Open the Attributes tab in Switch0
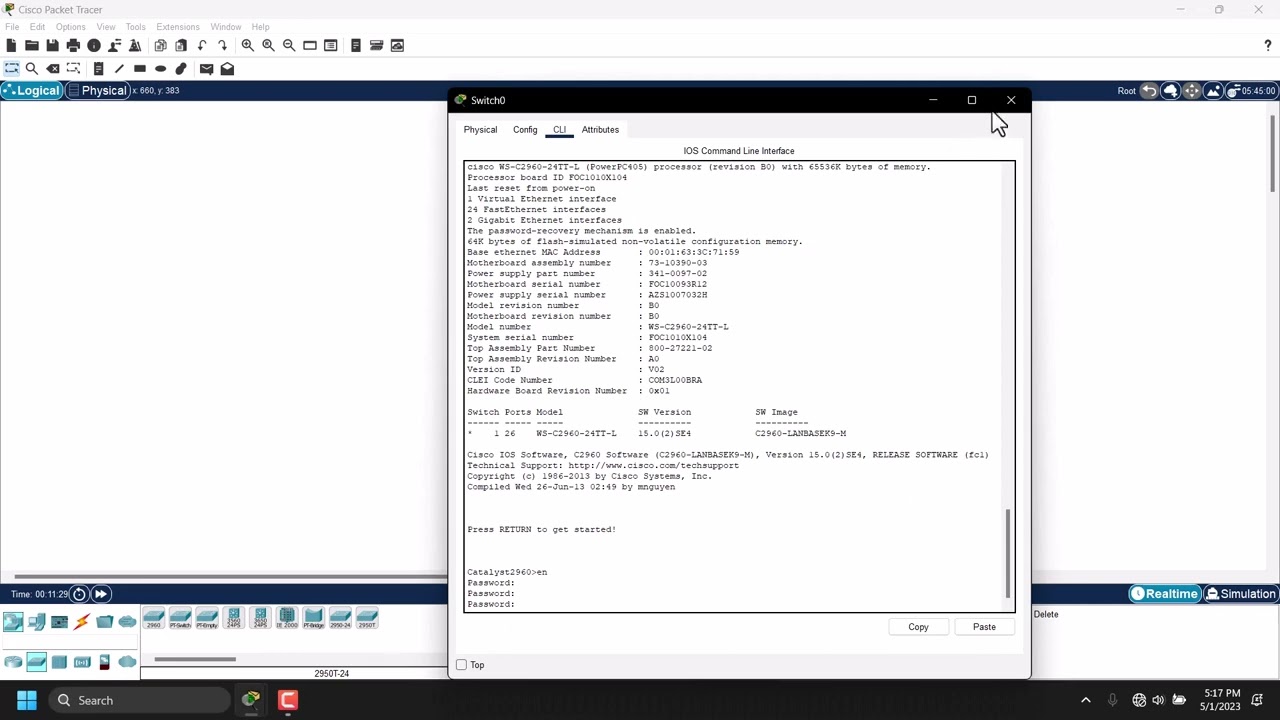Viewport: 1280px width, 720px height. (x=600, y=130)
